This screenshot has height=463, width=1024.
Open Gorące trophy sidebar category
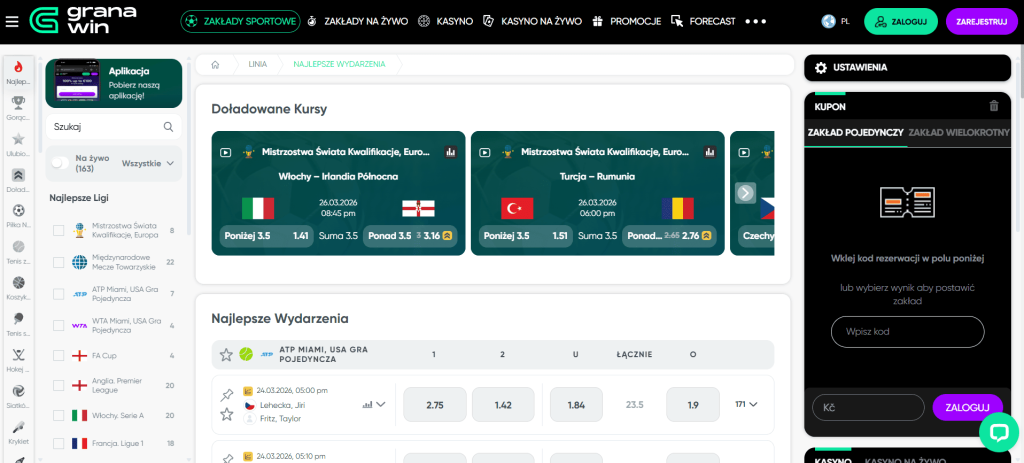click(18, 103)
